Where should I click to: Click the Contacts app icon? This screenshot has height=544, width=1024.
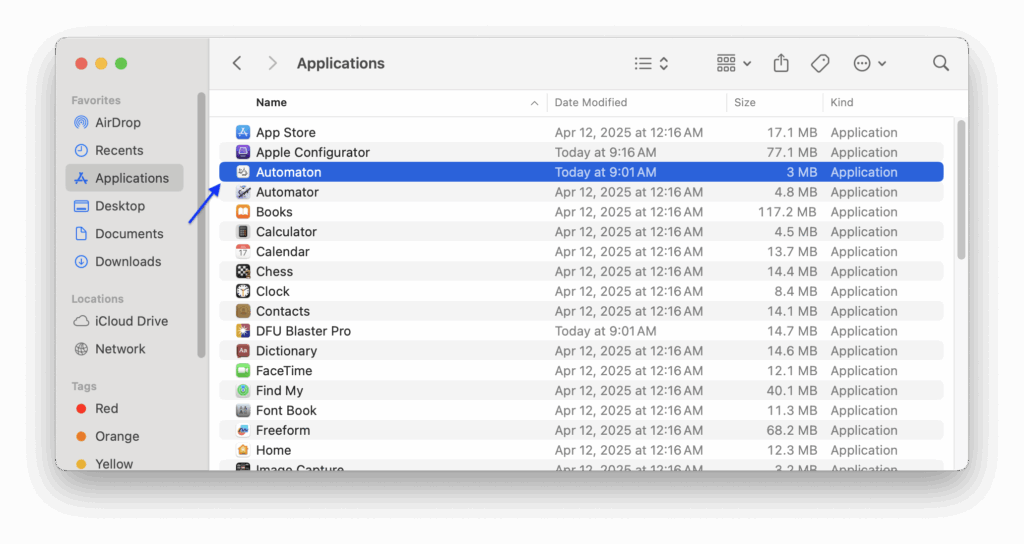[243, 312]
